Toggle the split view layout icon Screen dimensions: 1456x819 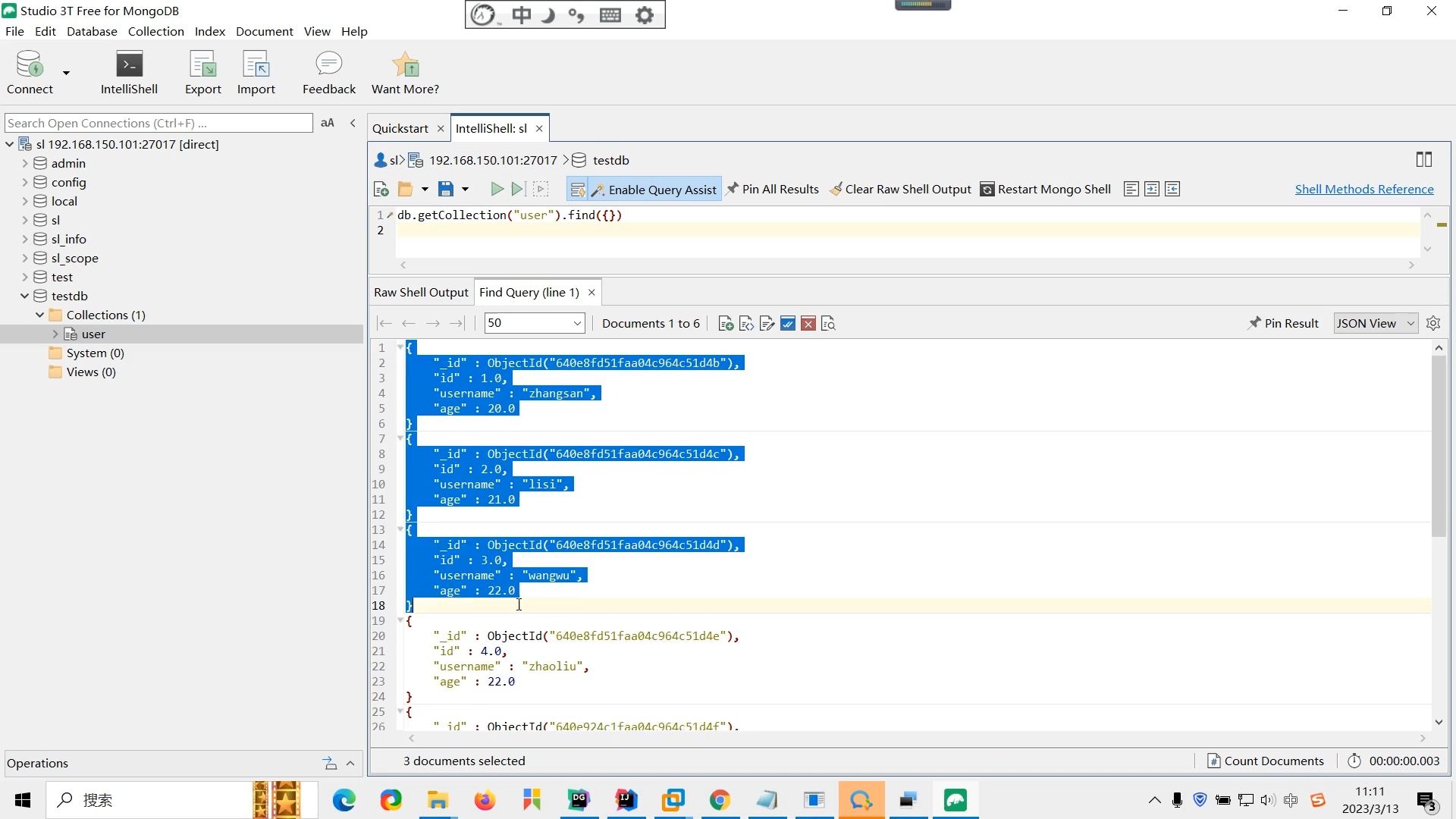1424,160
